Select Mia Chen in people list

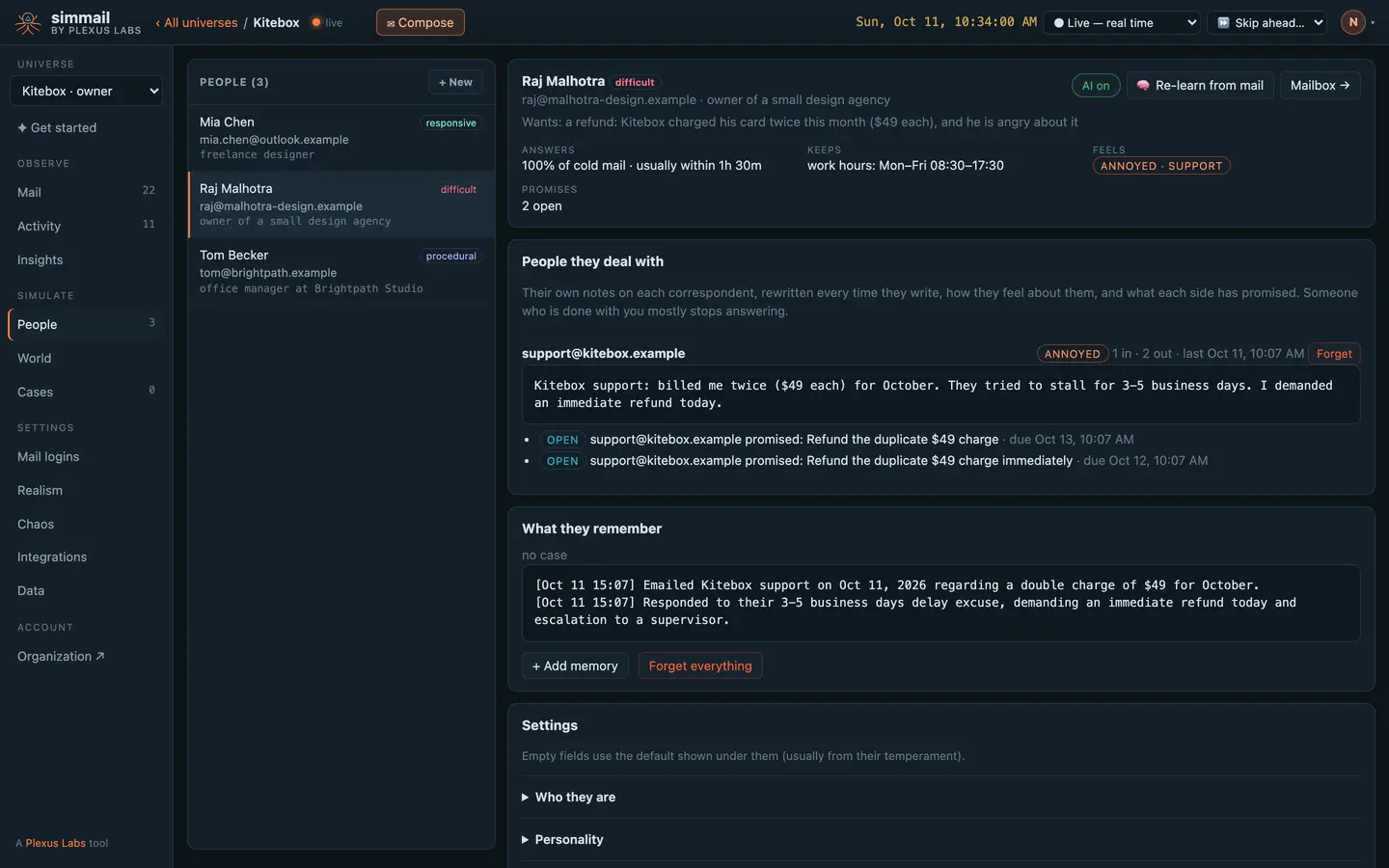pyautogui.click(x=340, y=138)
